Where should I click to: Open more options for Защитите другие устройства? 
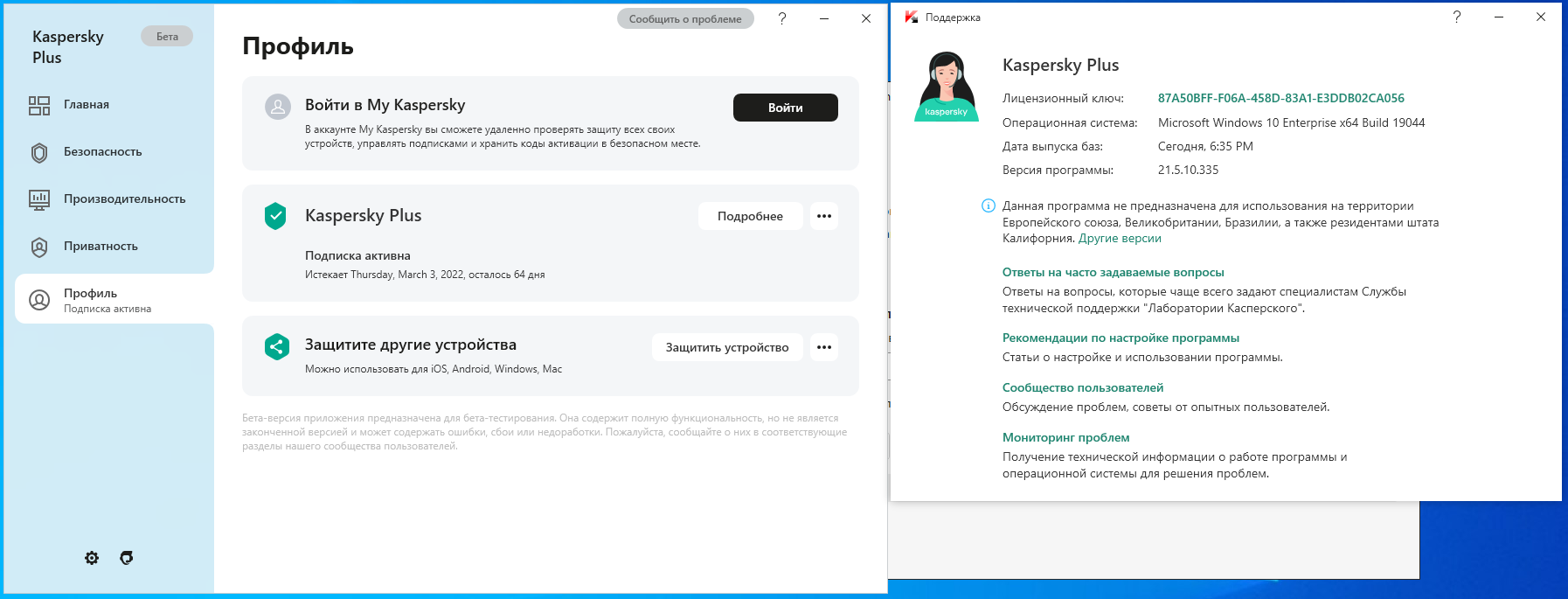[x=824, y=347]
